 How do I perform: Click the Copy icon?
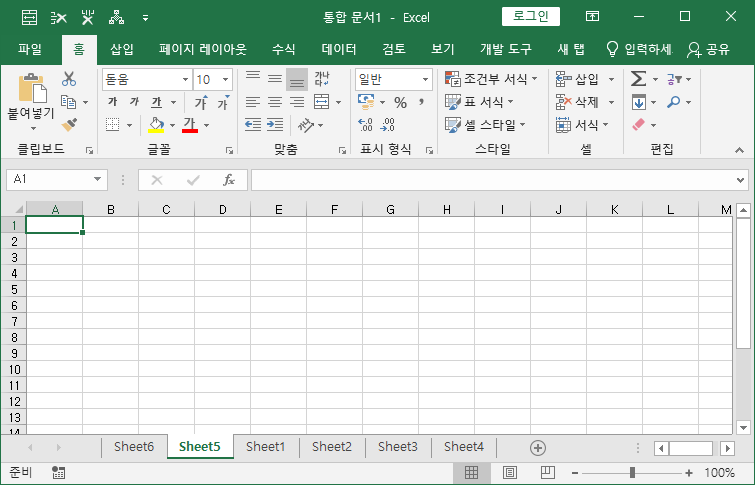click(68, 102)
